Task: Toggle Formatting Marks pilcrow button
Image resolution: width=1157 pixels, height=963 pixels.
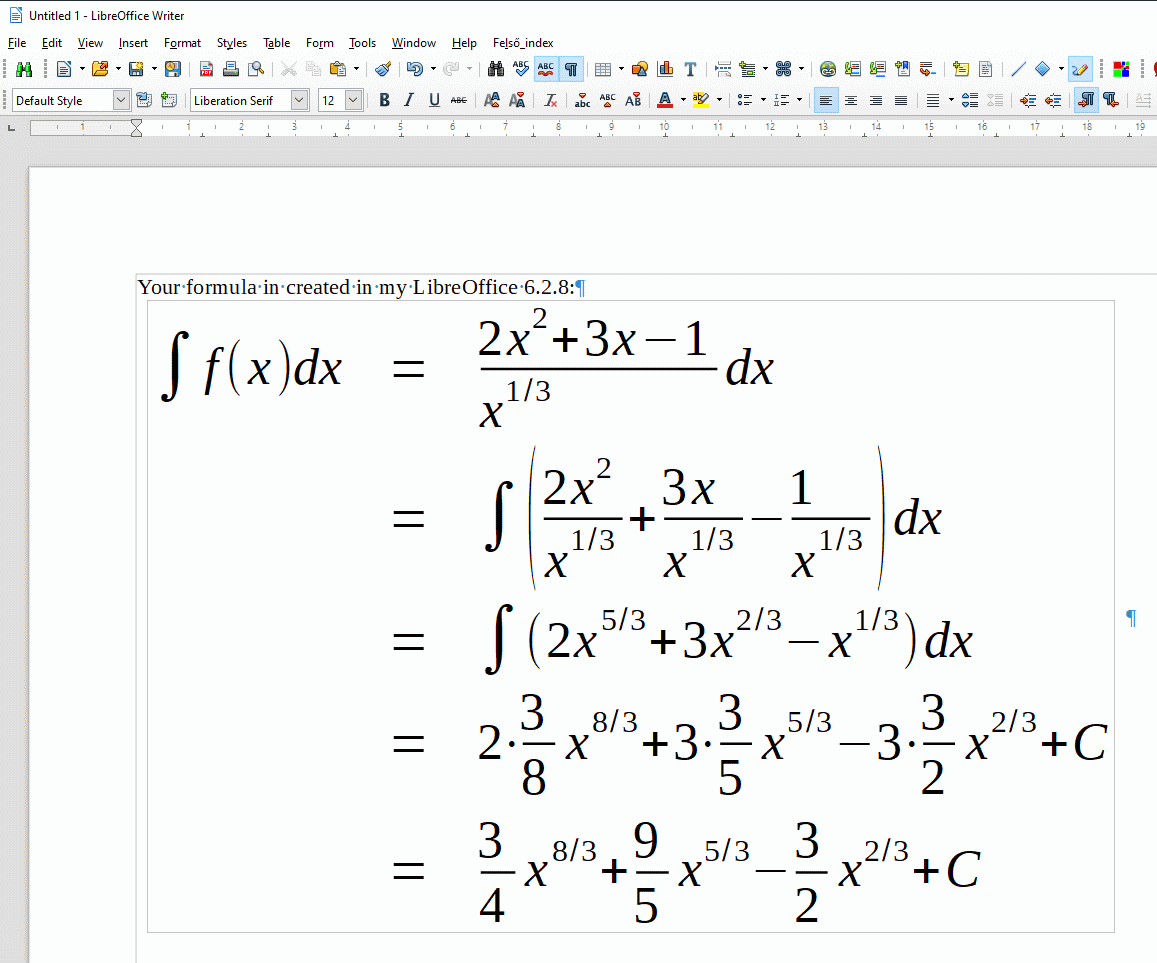Action: [x=571, y=69]
